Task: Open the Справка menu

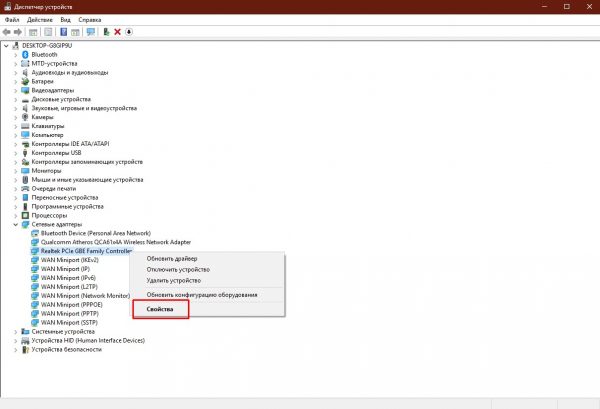Action: click(x=90, y=20)
